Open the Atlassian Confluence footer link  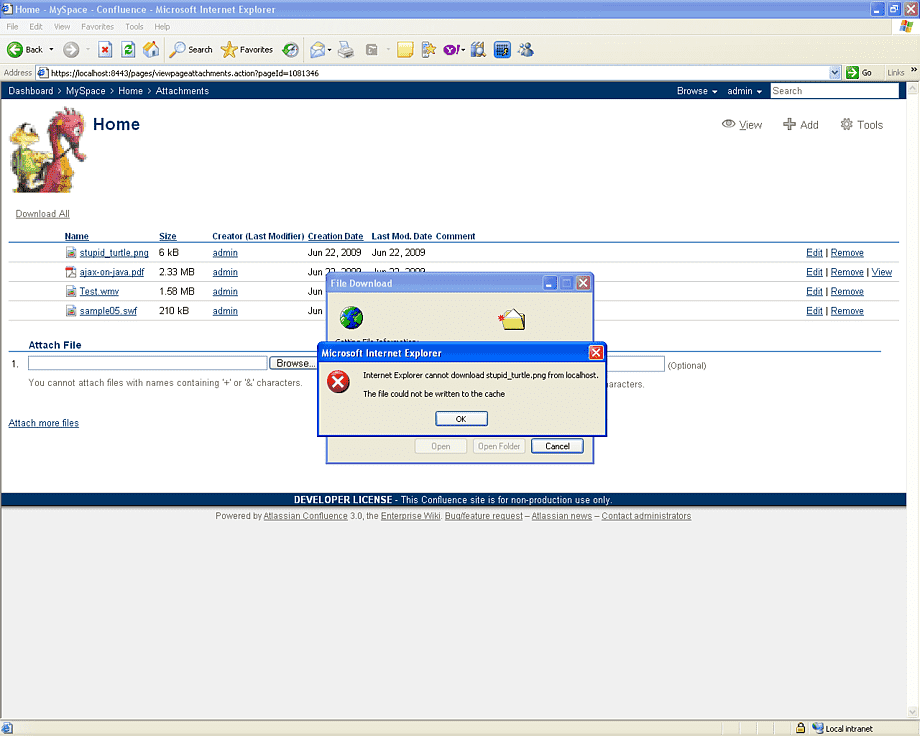(305, 516)
